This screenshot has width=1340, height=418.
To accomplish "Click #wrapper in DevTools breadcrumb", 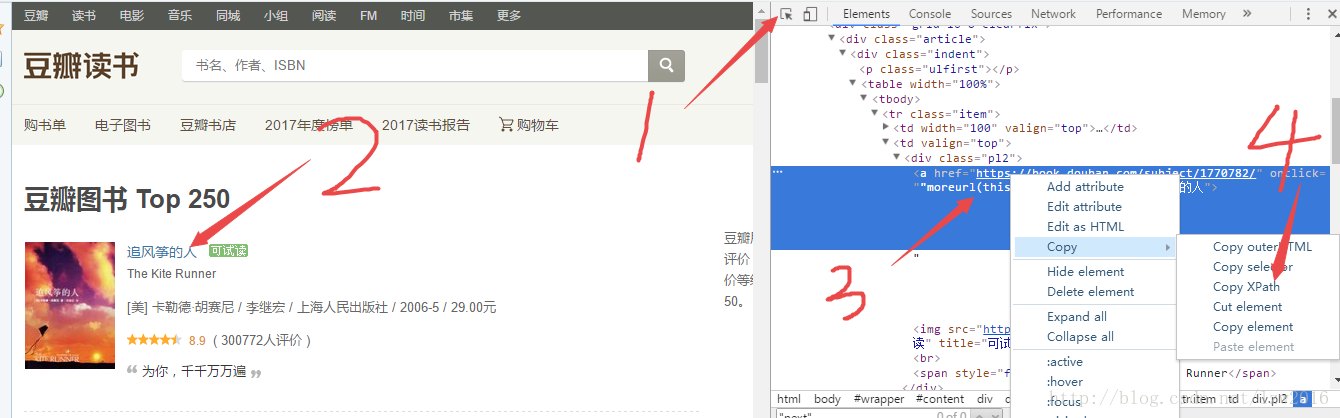I will [881, 399].
